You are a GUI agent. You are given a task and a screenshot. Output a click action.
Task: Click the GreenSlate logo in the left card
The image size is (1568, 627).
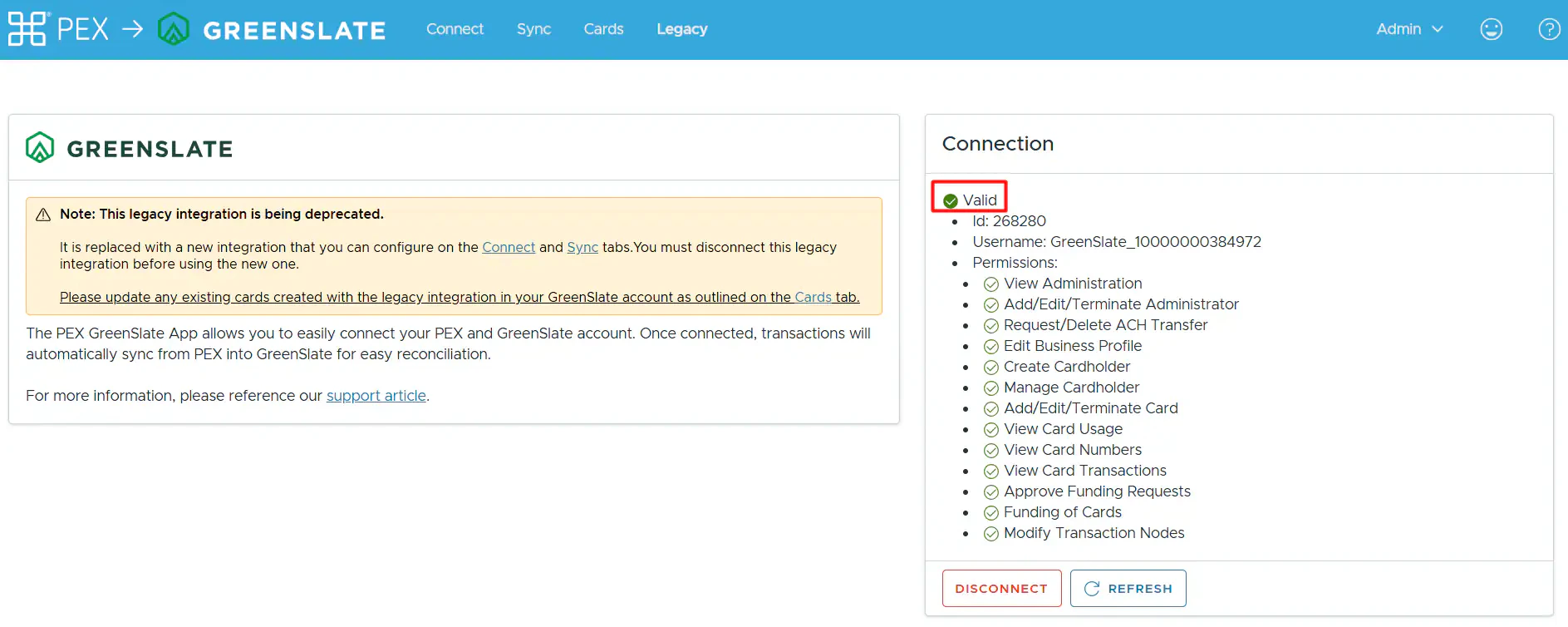pos(130,148)
